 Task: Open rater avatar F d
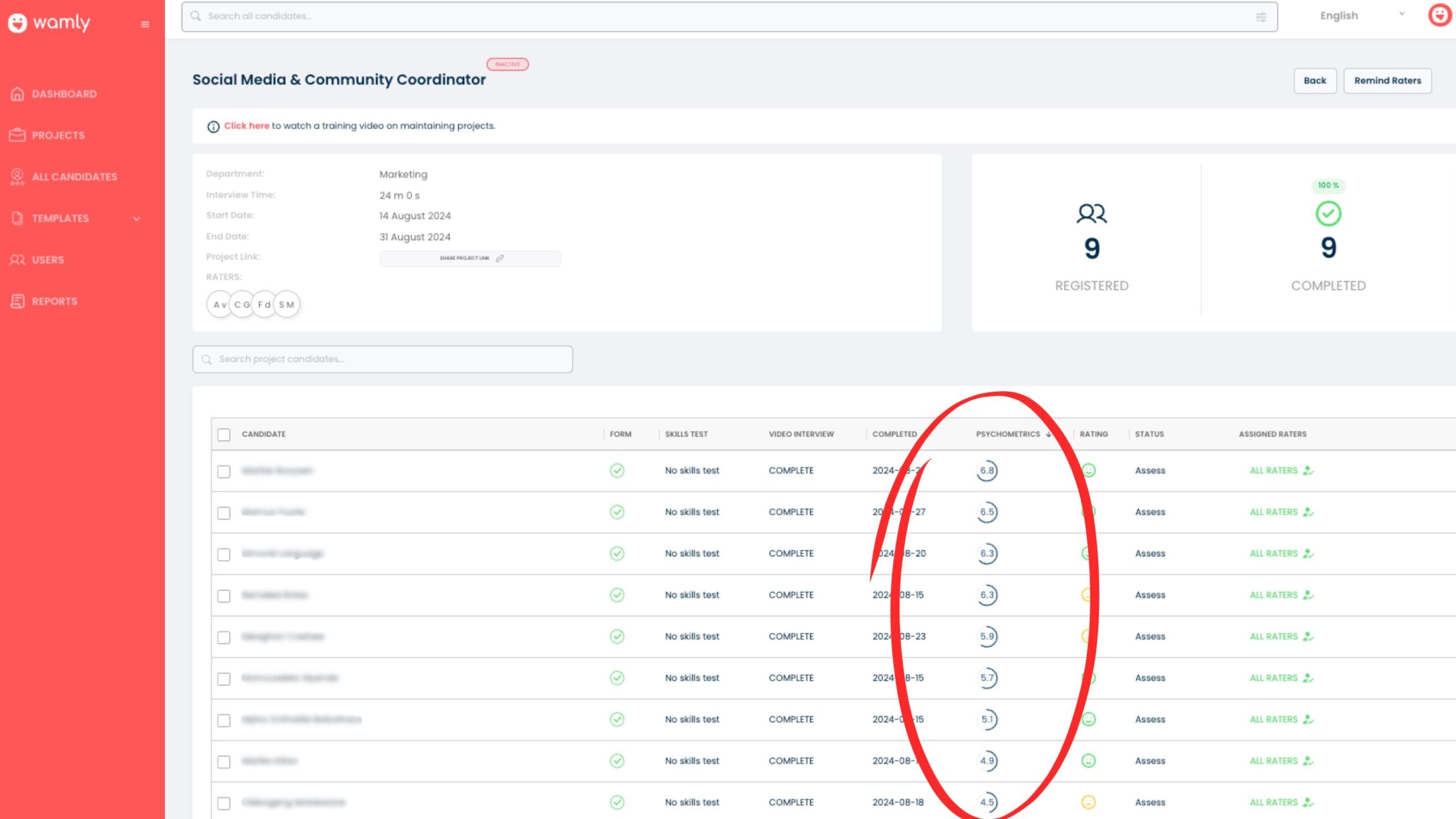[264, 304]
